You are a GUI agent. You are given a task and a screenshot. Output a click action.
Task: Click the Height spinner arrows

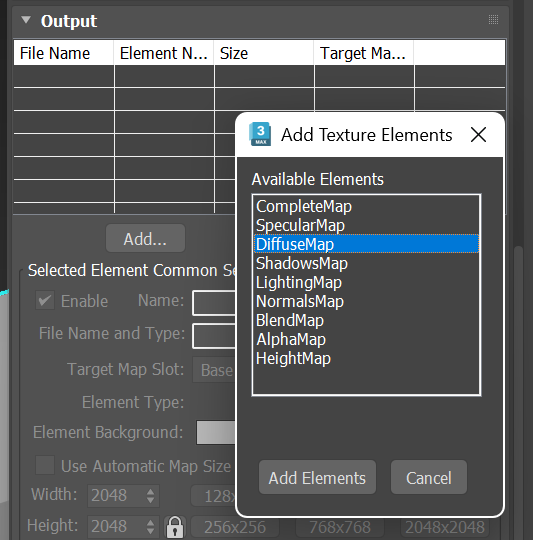[150, 527]
